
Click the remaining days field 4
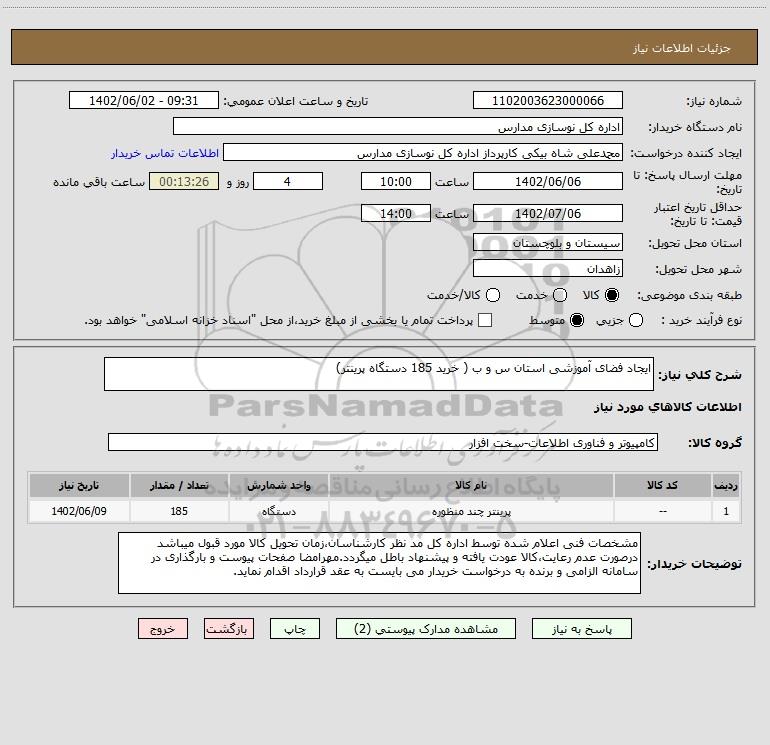(288, 181)
